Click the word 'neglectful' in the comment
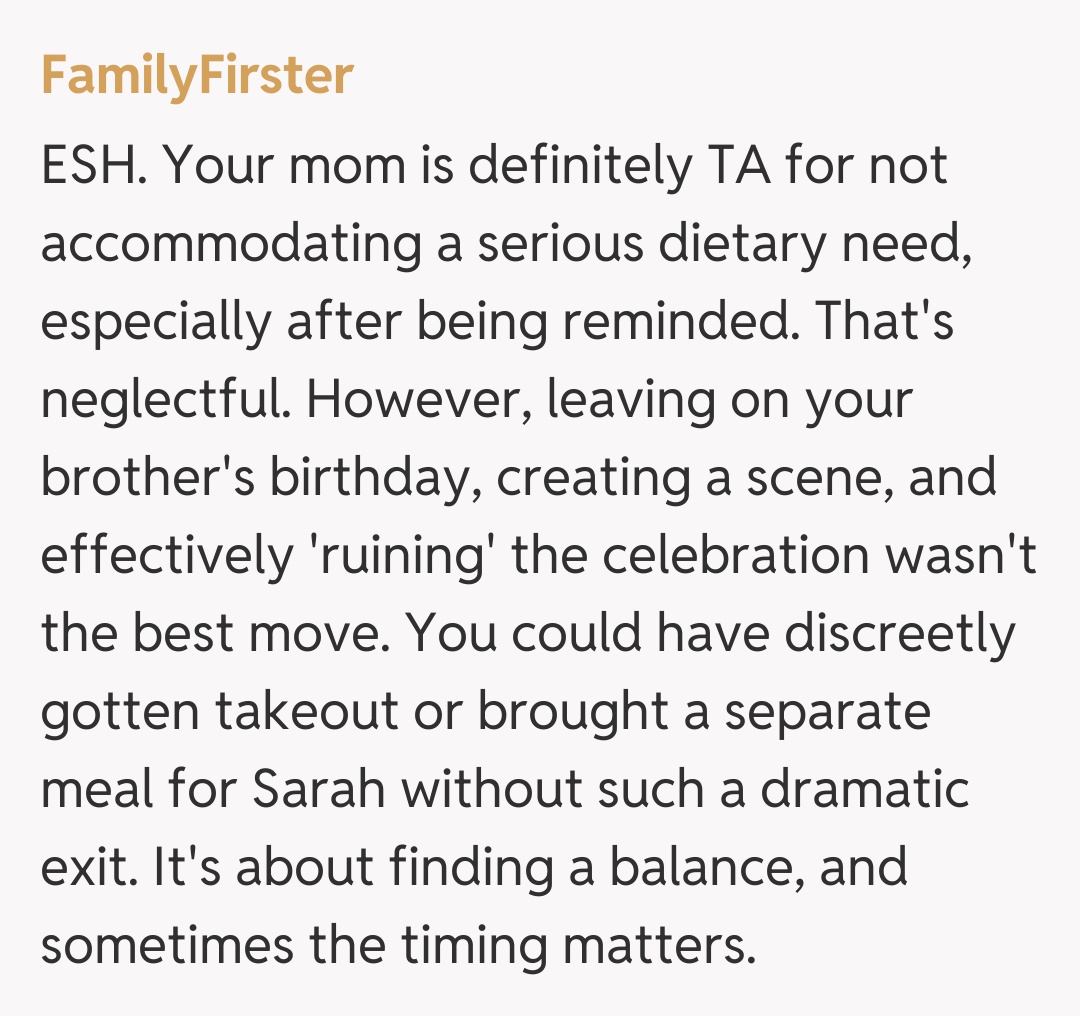The image size is (1080, 1016). point(165,400)
